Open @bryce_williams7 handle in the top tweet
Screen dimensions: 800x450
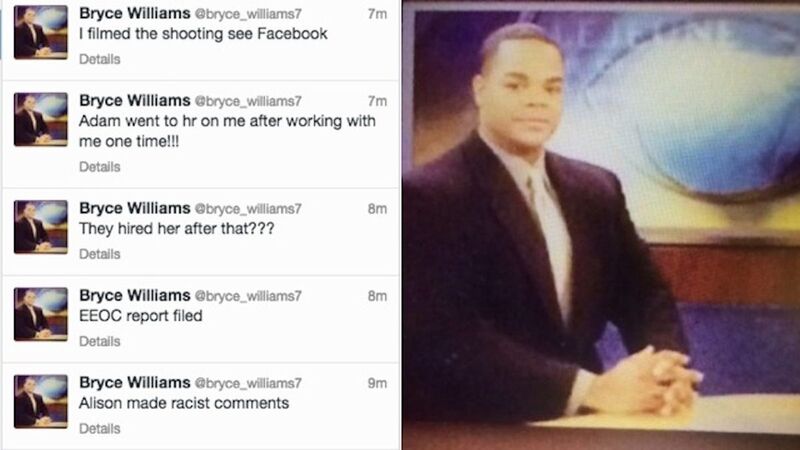coord(248,14)
